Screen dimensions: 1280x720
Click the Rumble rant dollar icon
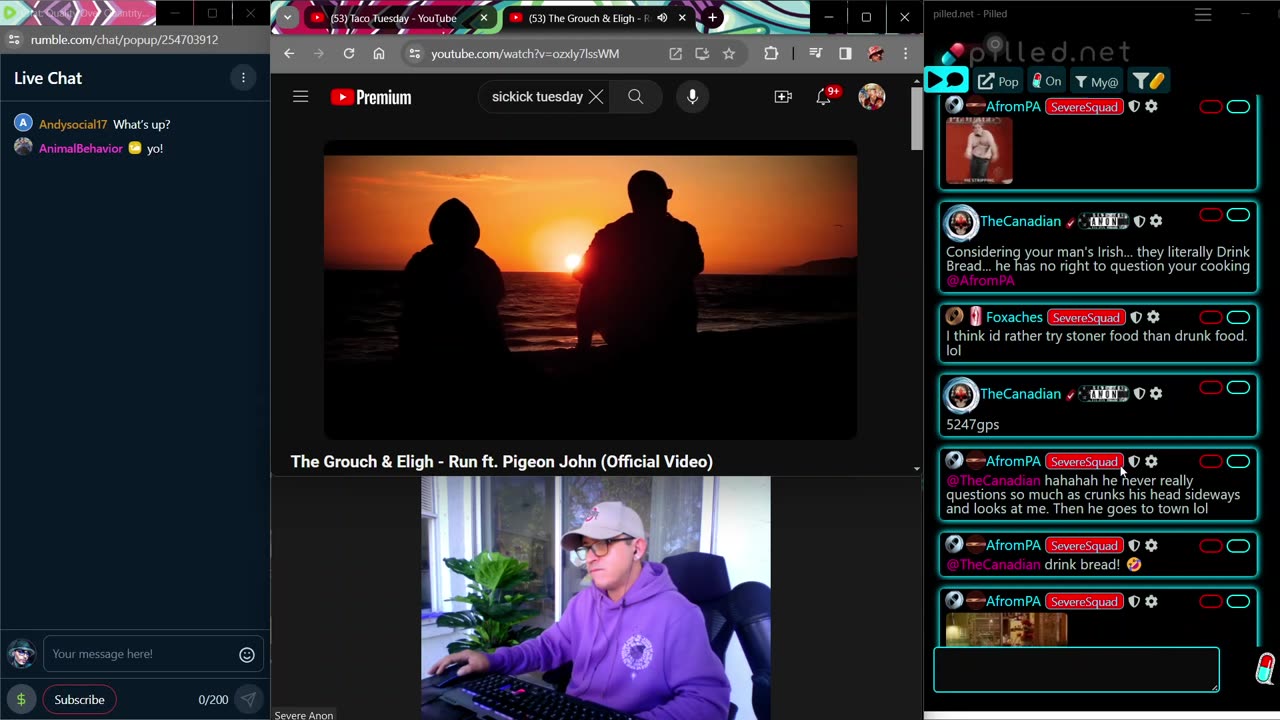21,700
